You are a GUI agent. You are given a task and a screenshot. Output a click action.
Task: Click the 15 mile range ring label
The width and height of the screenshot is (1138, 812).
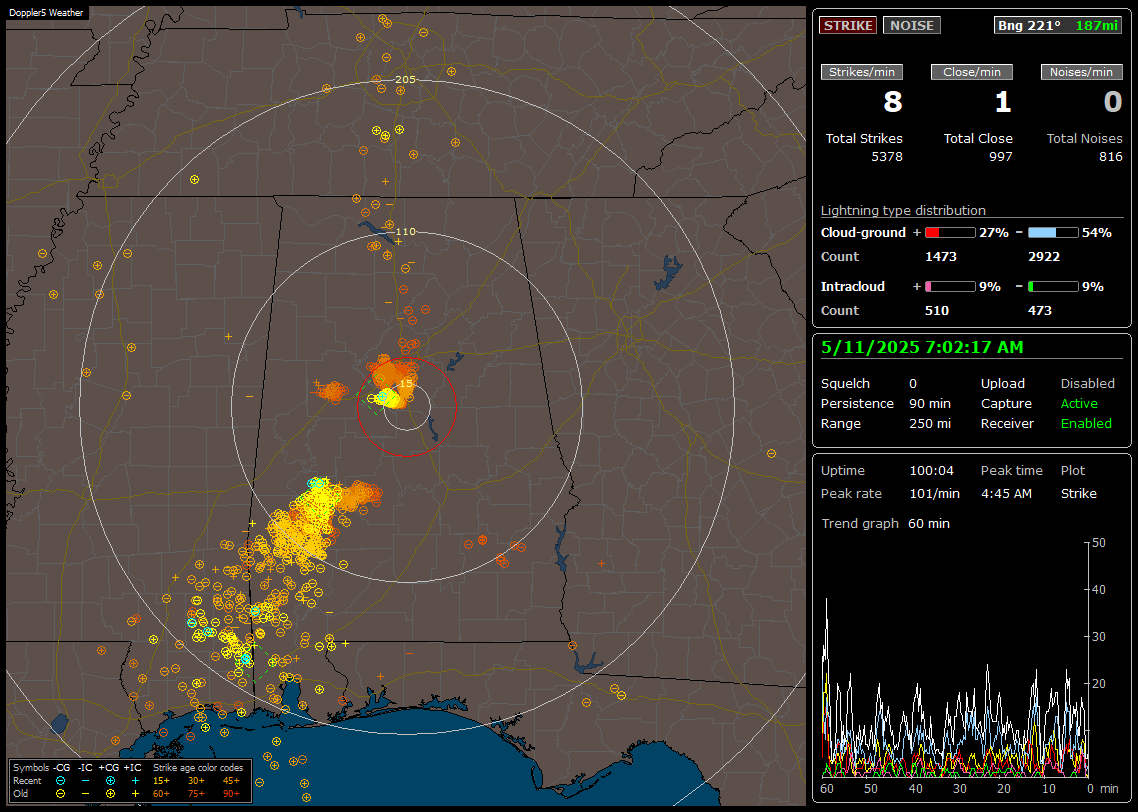(x=406, y=383)
